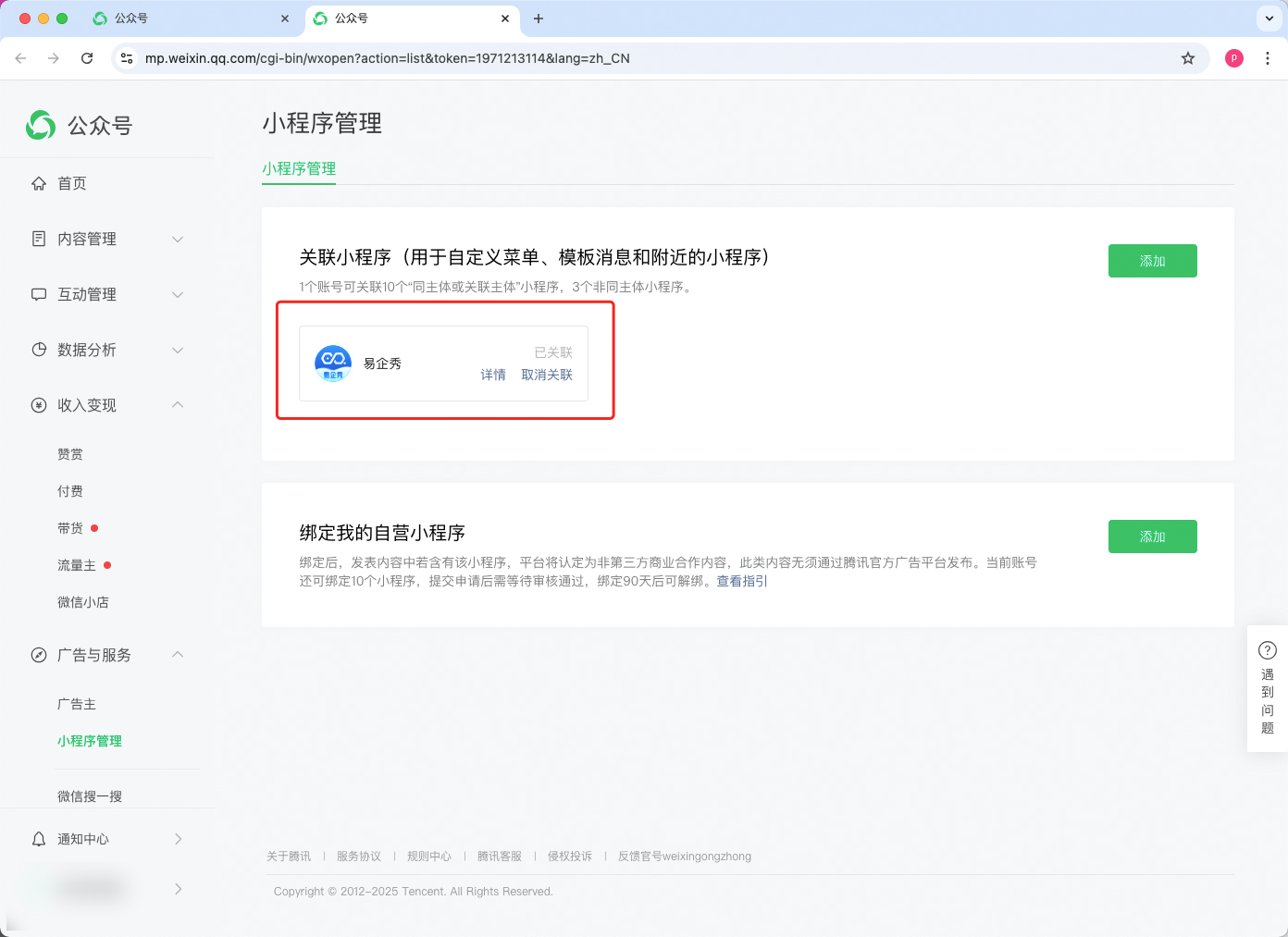Click the 公众号 logo icon in sidebar

(41, 125)
